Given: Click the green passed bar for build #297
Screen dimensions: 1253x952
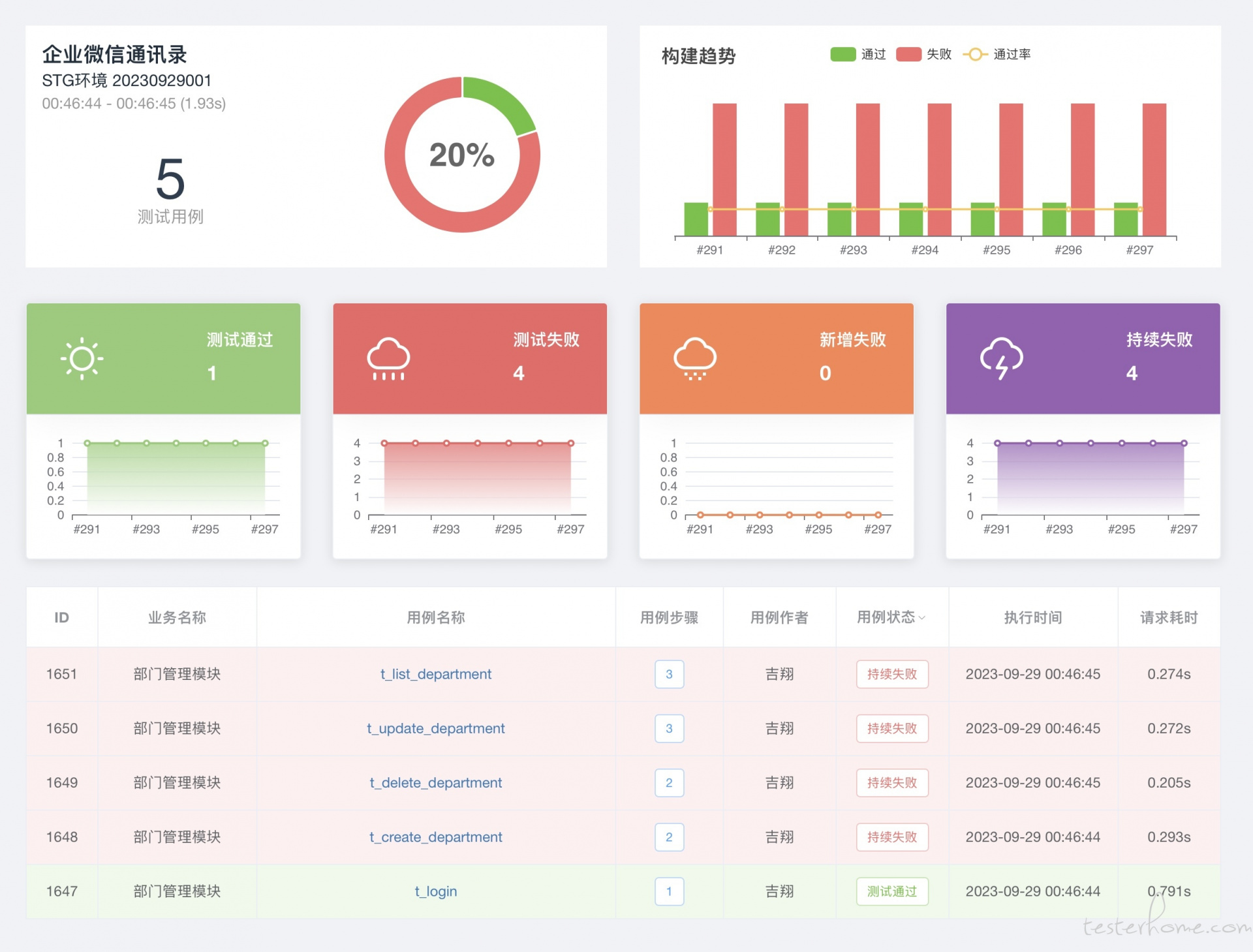Looking at the screenshot, I should [1125, 219].
